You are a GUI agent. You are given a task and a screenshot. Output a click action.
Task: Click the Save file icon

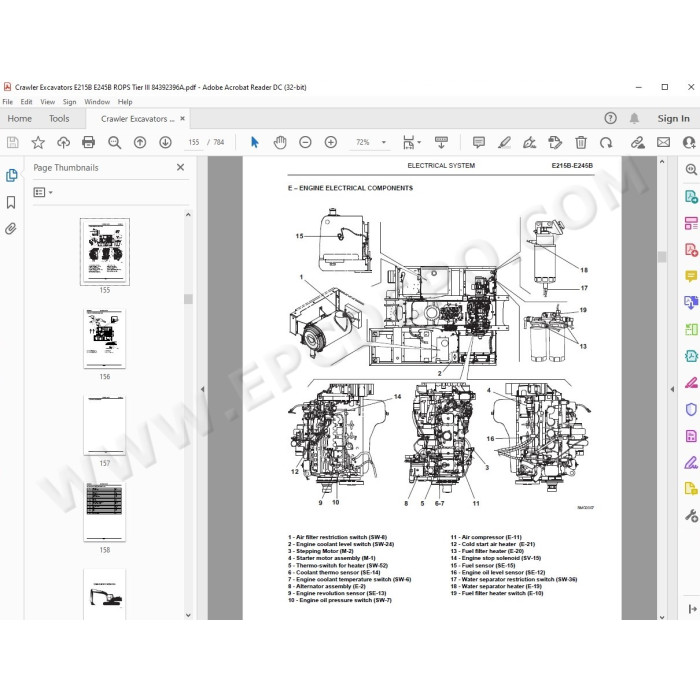(12, 142)
